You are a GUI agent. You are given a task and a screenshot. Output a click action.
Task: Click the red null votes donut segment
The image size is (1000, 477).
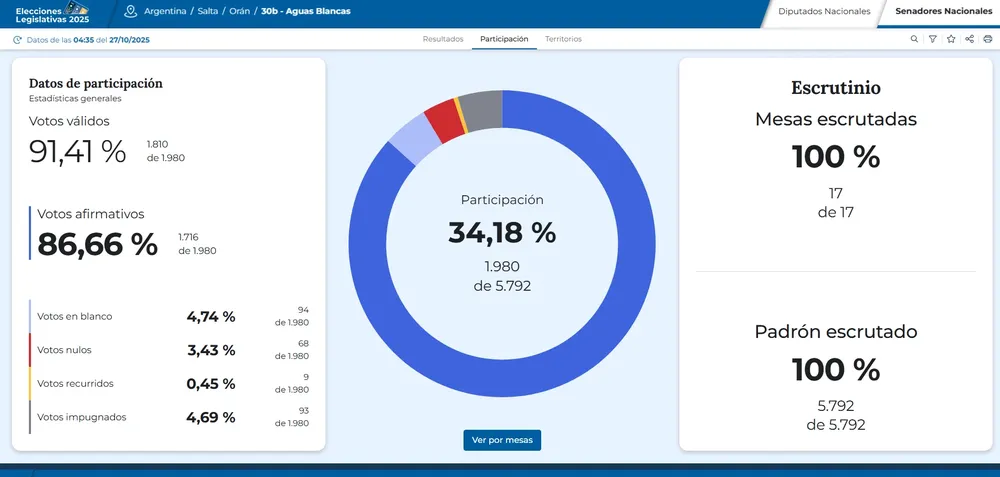[x=441, y=120]
